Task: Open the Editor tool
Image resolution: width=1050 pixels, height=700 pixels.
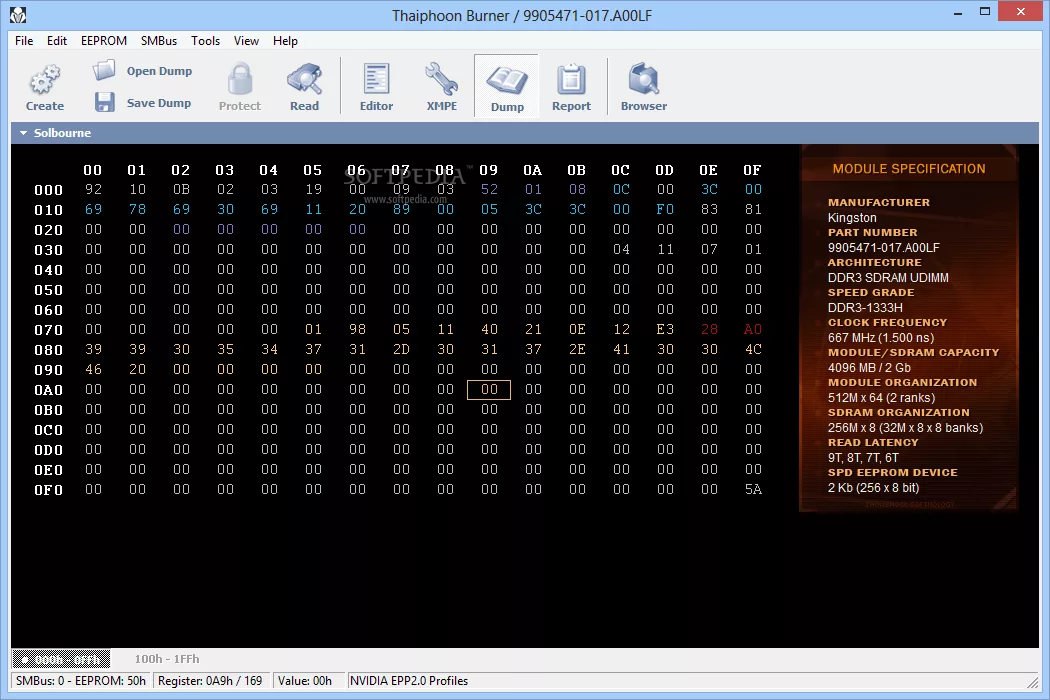Action: click(x=376, y=86)
